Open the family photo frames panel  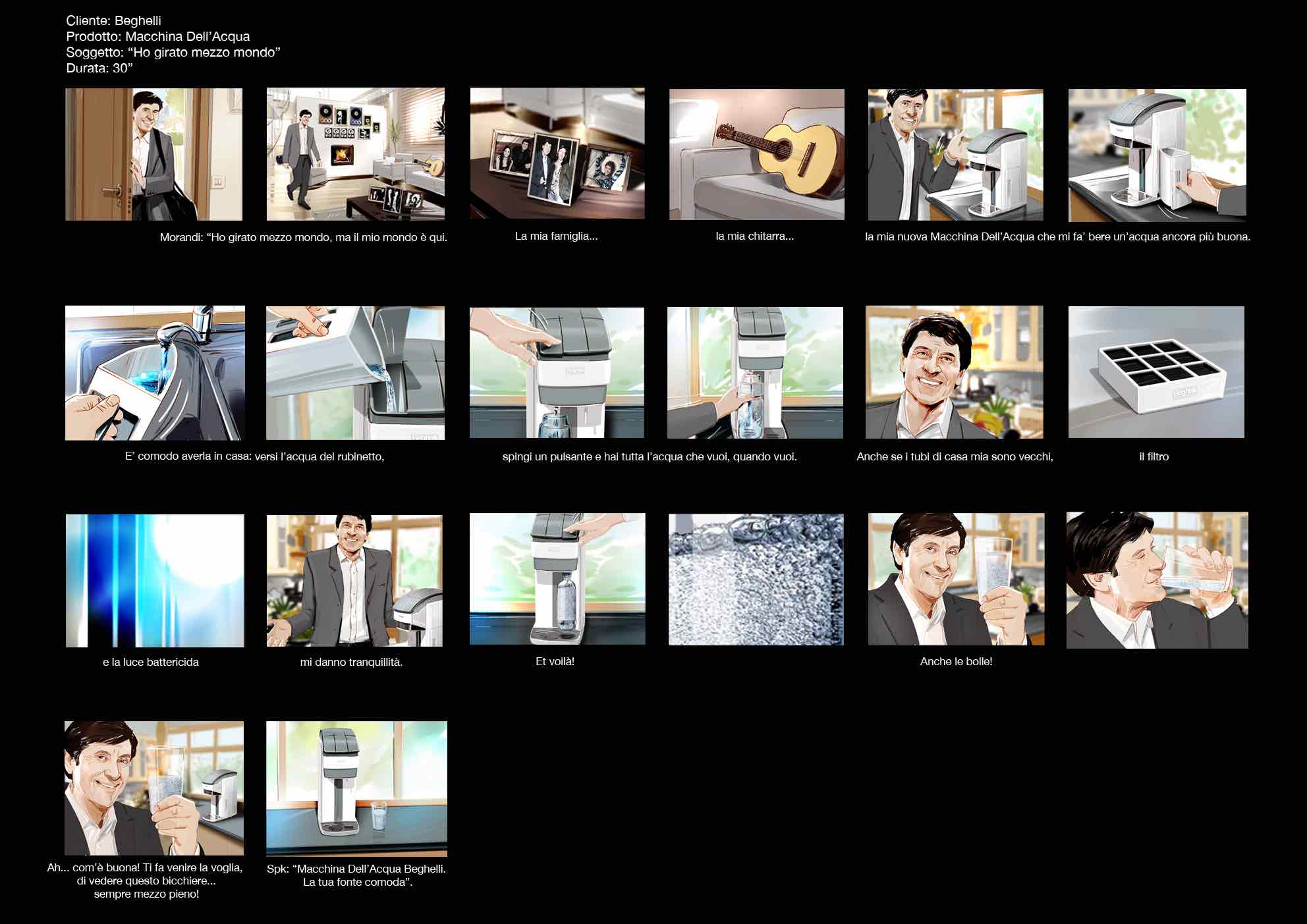pos(557,153)
